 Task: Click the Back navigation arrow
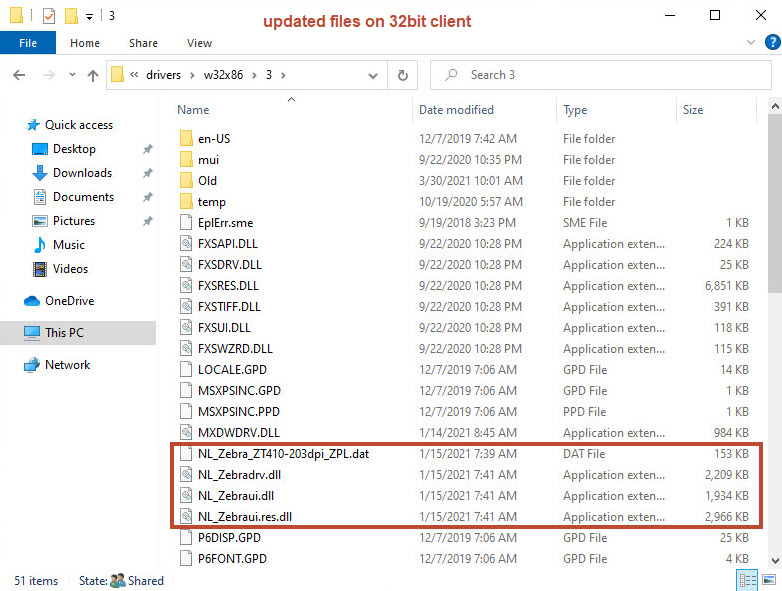coord(19,75)
